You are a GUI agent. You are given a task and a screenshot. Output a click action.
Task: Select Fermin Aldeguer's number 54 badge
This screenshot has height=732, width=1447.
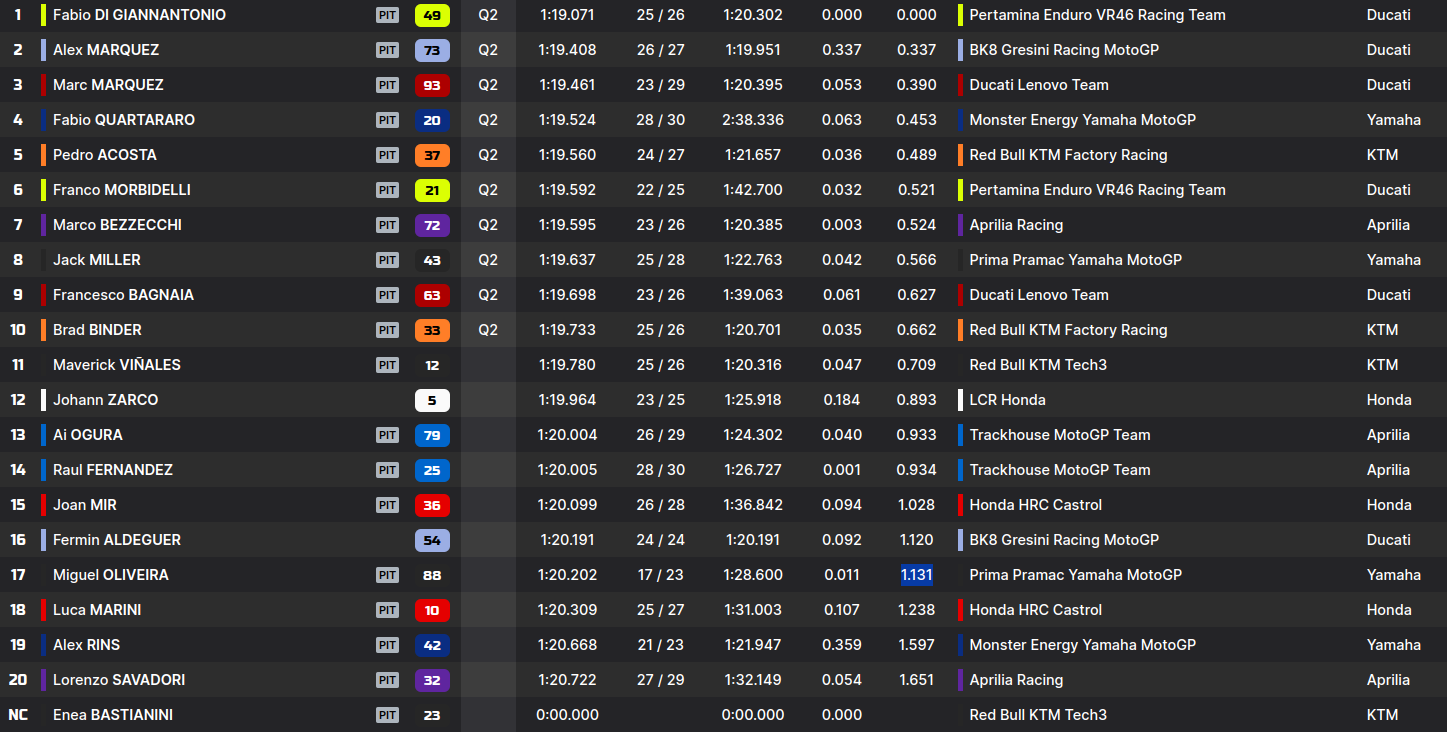[432, 540]
